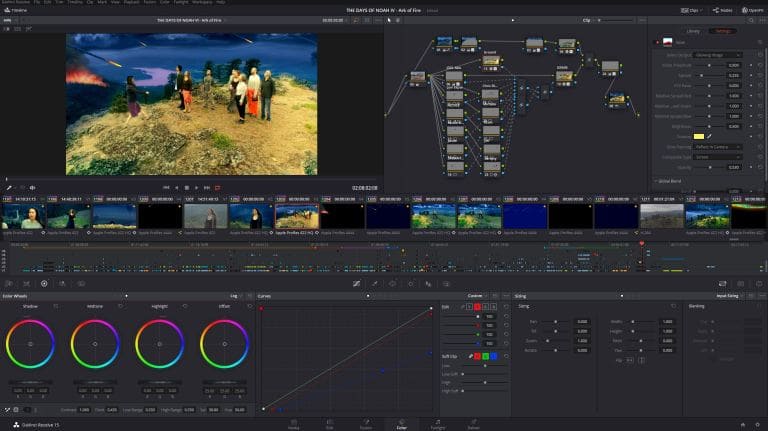Reset the Highlight color wheel
Viewport: 768px width, 431px height.
pos(185,306)
